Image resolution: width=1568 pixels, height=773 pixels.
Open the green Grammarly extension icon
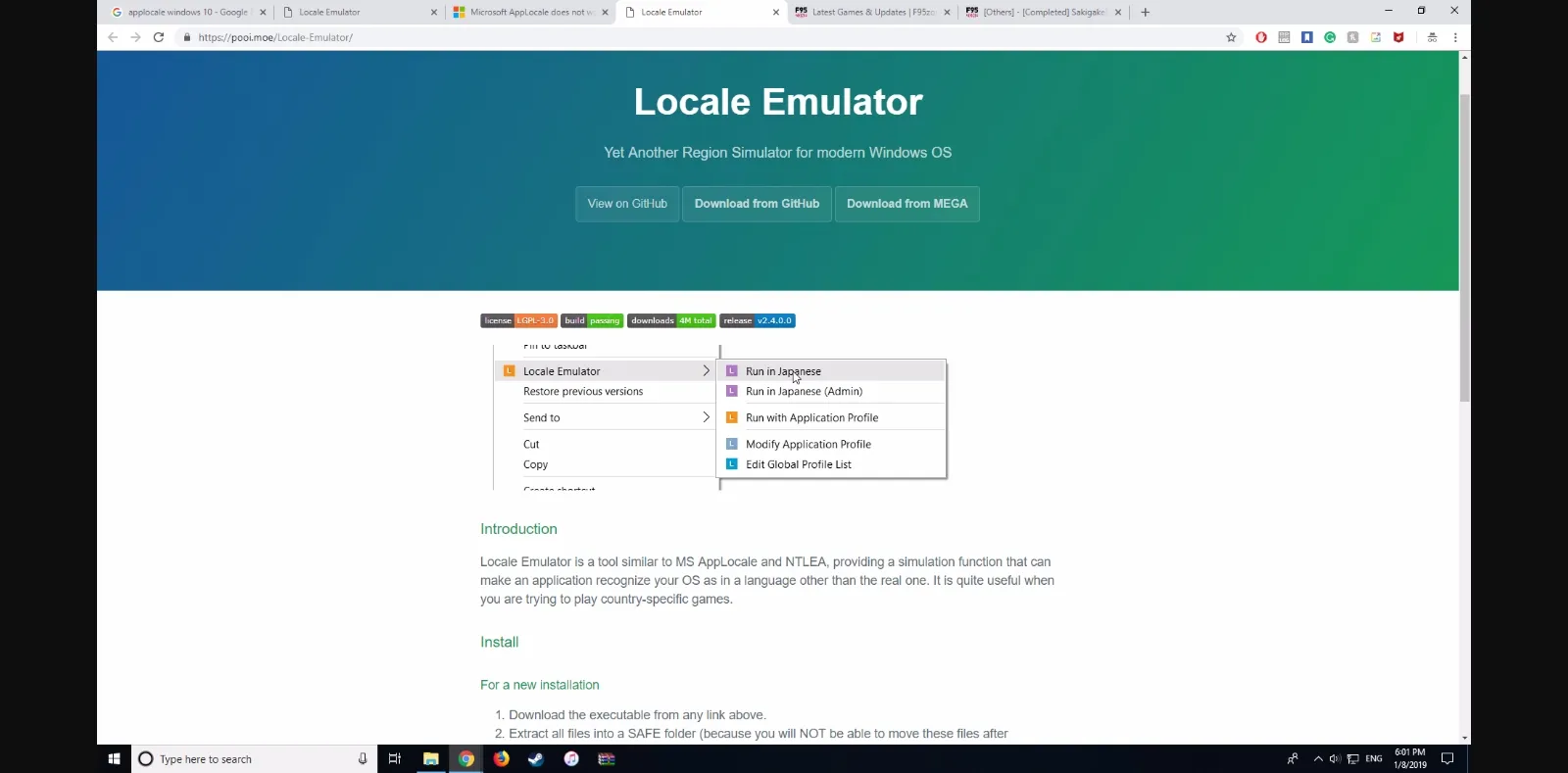1330,37
